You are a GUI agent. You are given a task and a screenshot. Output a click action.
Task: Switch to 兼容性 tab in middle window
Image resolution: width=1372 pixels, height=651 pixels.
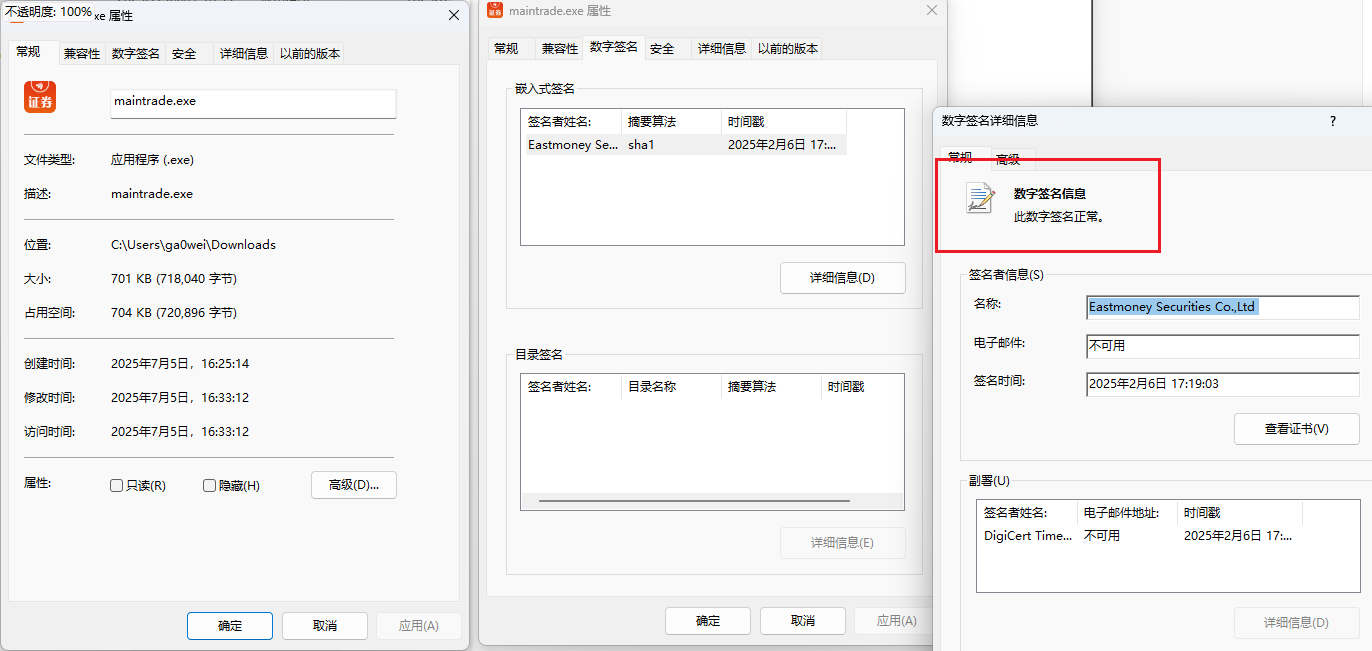tap(560, 48)
